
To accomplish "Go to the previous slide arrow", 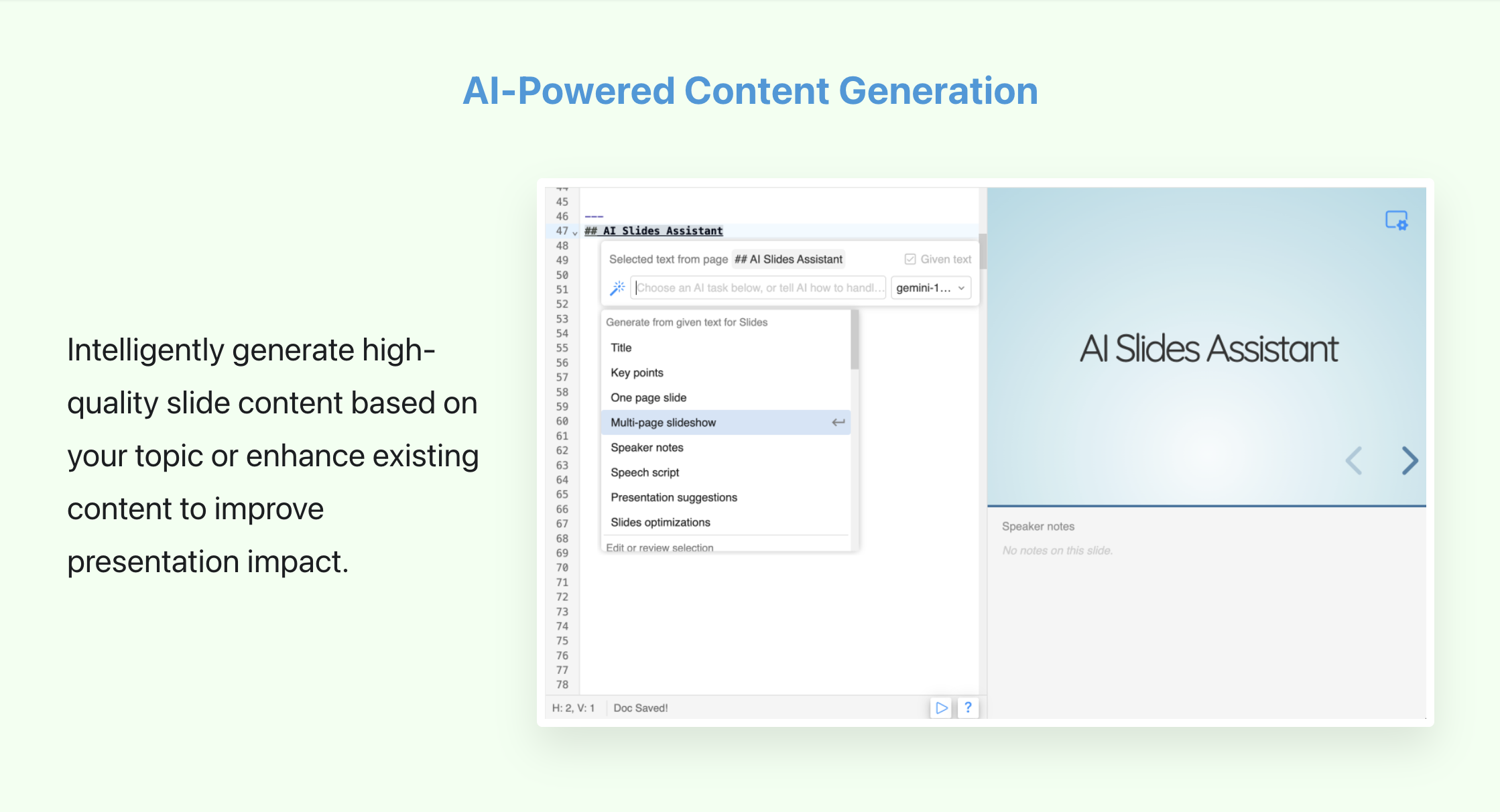I will 1354,461.
